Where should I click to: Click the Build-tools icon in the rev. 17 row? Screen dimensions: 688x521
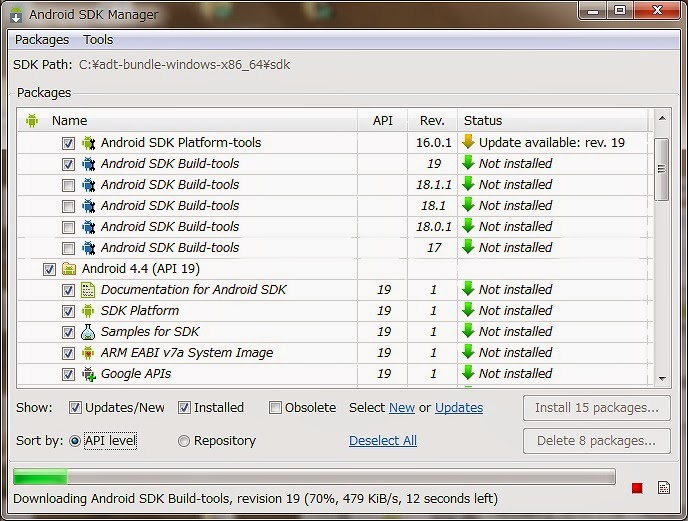click(x=88, y=248)
